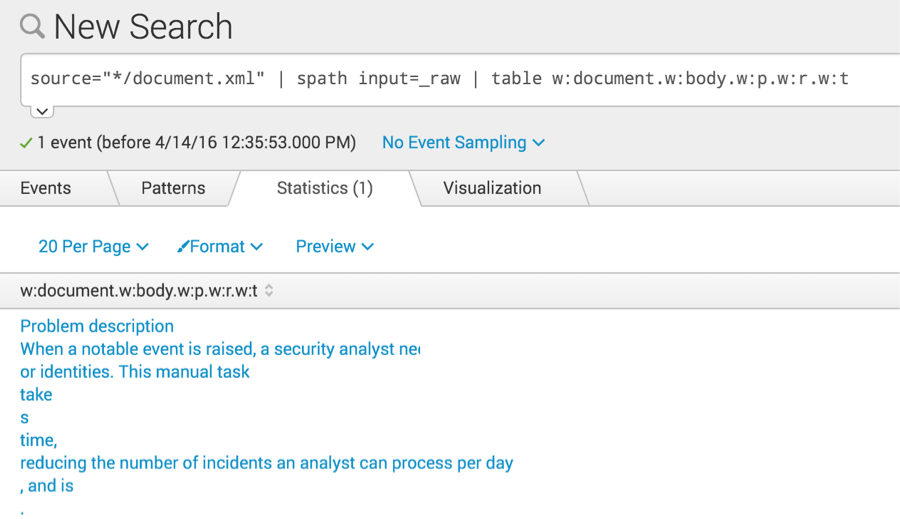Click the green checkmark job status icon
The width and height of the screenshot is (900, 519).
click(x=26, y=143)
